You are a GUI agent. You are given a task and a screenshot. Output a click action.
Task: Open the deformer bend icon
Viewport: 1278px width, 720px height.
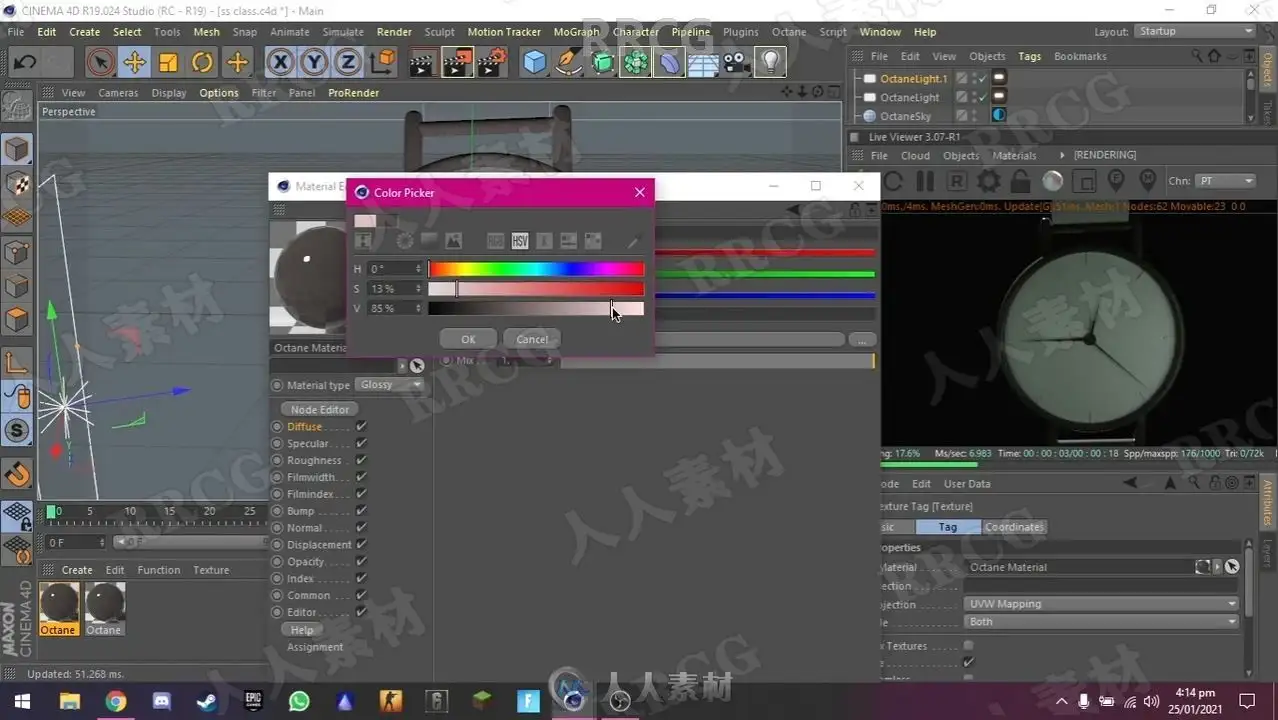pyautogui.click(x=669, y=63)
